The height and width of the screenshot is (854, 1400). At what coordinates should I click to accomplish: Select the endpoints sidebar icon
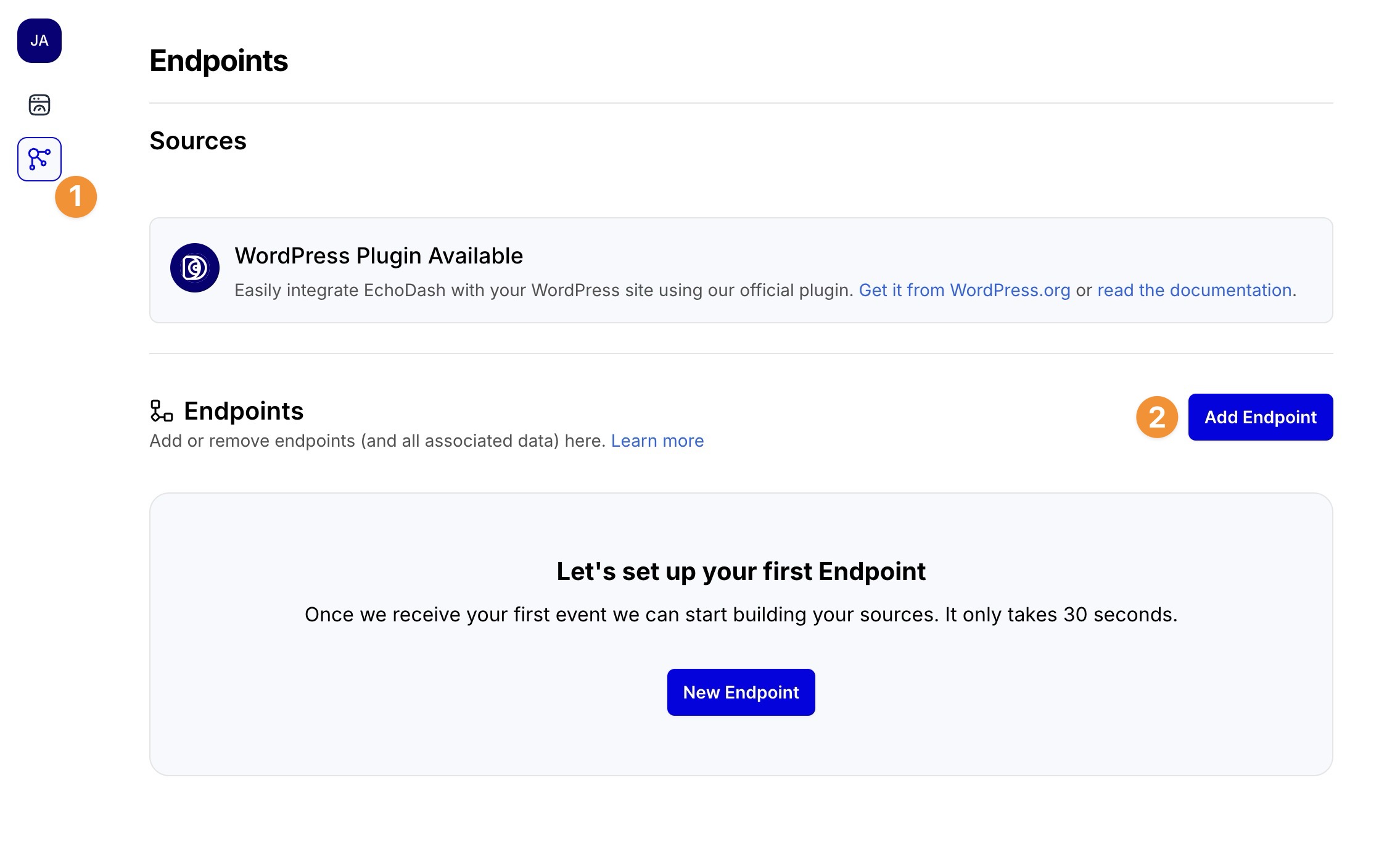coord(39,159)
